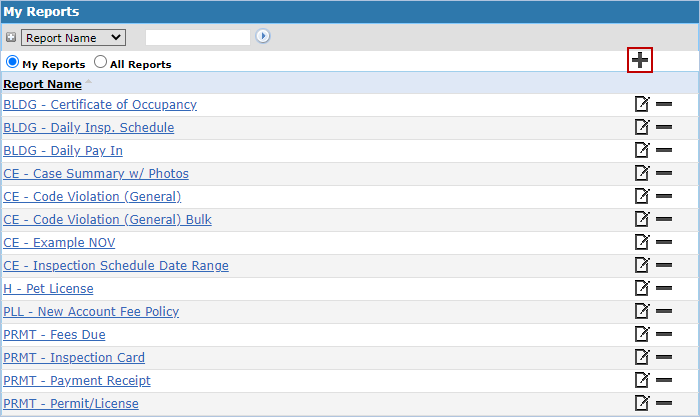Select the All Reports radio button
700x417 pixels.
point(100,63)
